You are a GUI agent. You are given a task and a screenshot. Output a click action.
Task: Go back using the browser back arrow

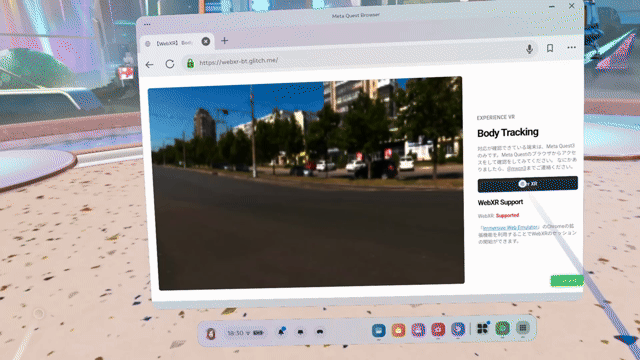[149, 64]
